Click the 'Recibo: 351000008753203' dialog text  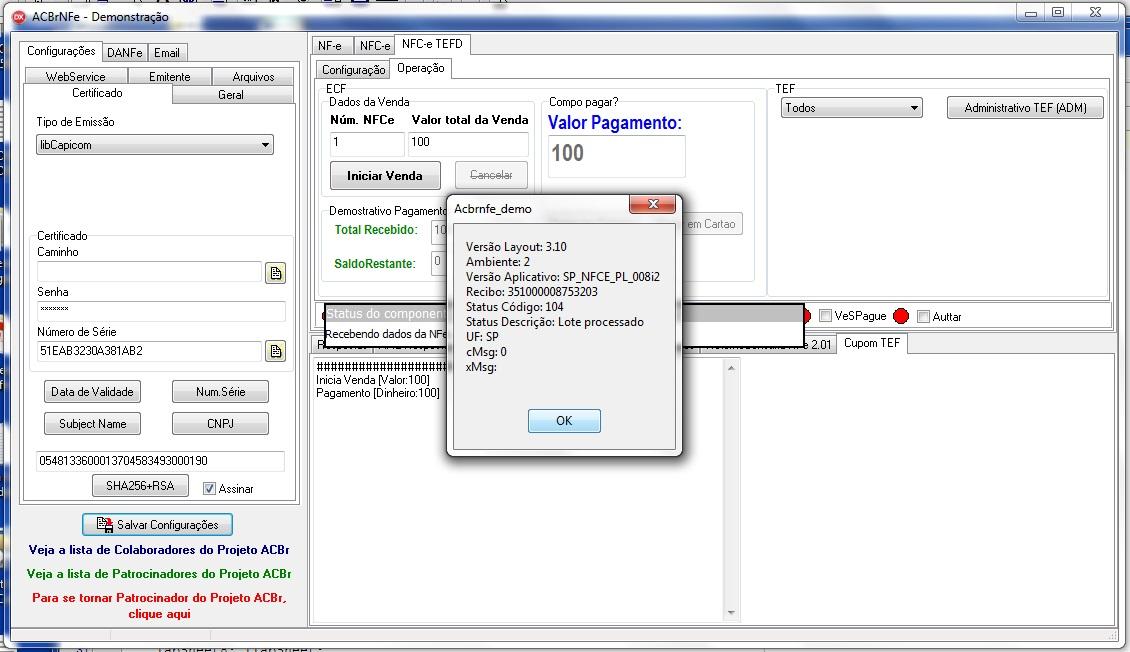pyautogui.click(x=532, y=292)
